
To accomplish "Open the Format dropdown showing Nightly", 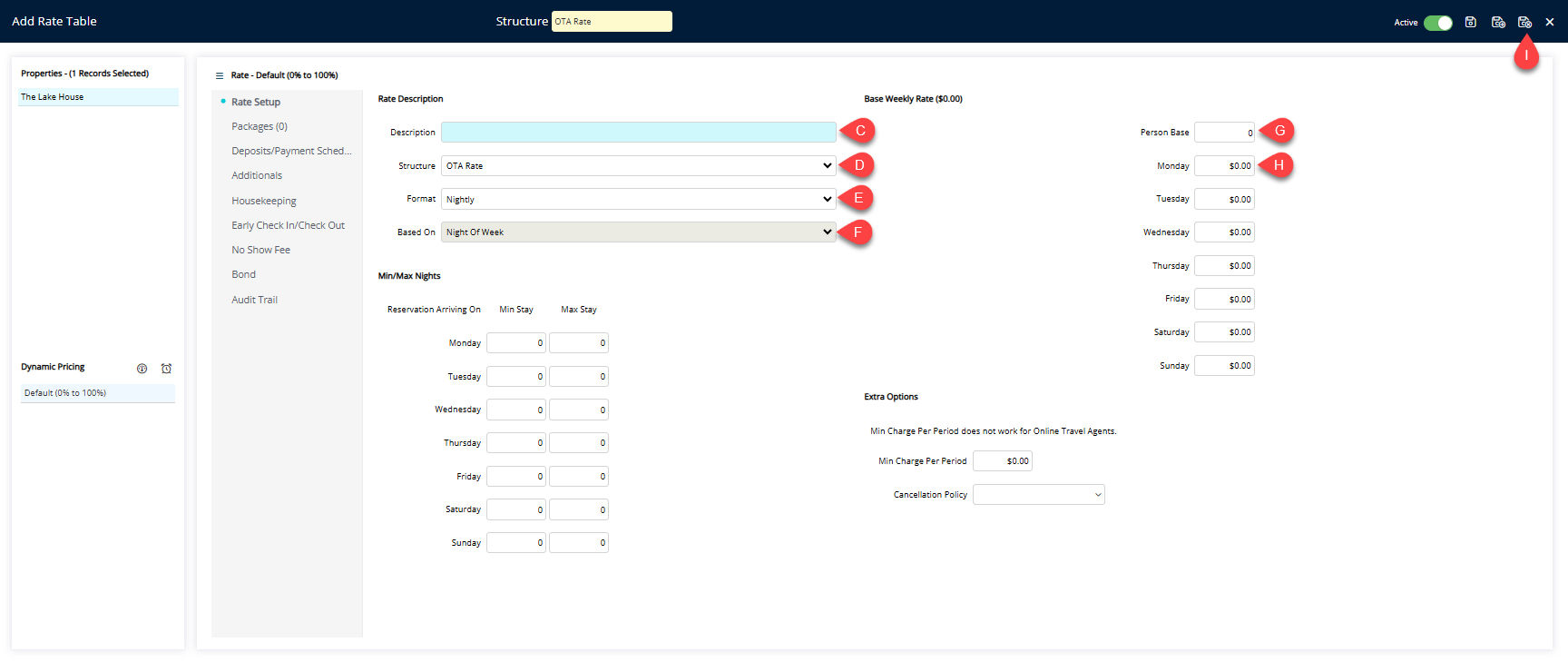I will click(639, 199).
